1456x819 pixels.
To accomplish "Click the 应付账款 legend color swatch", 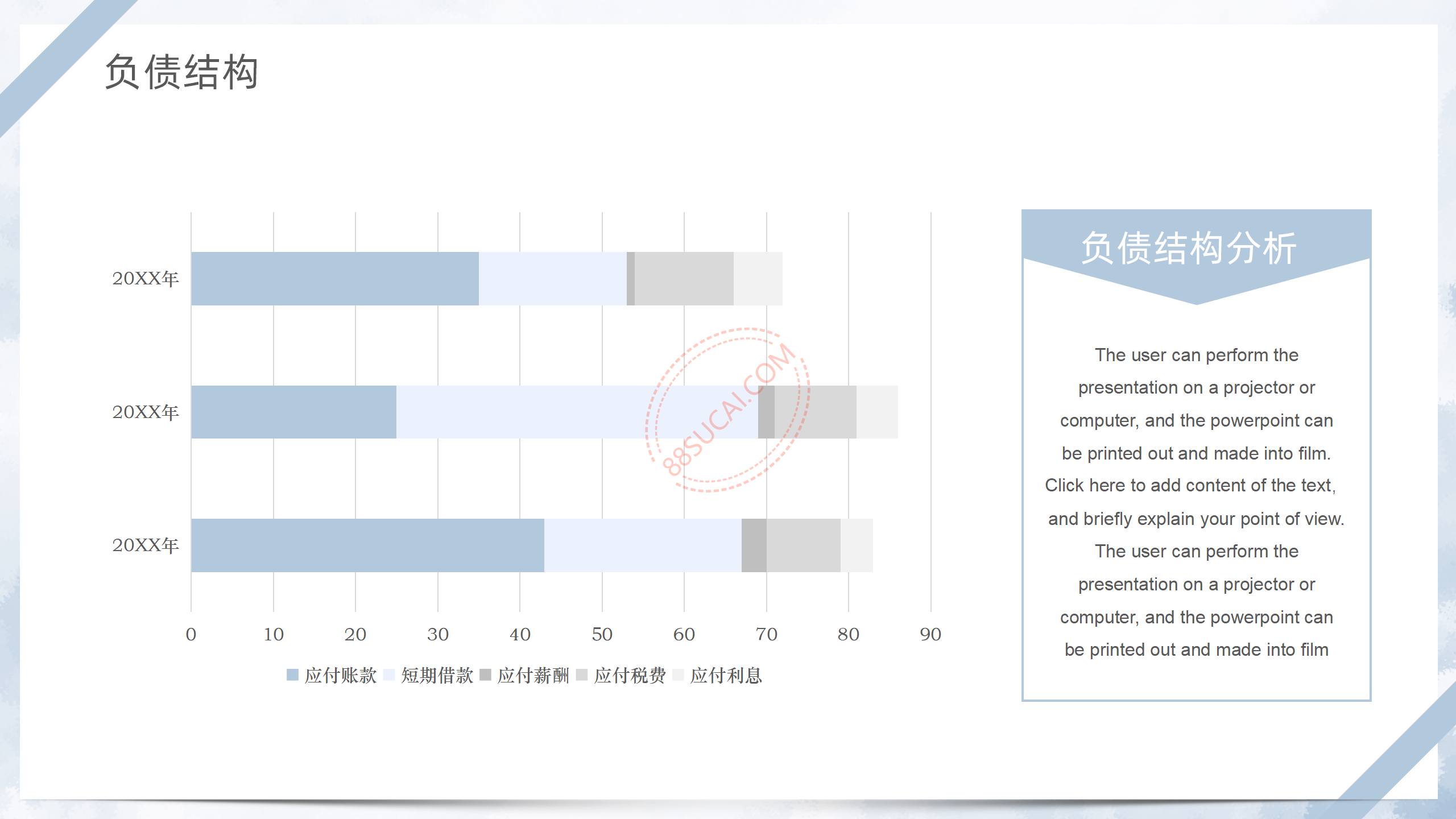I will pos(292,675).
